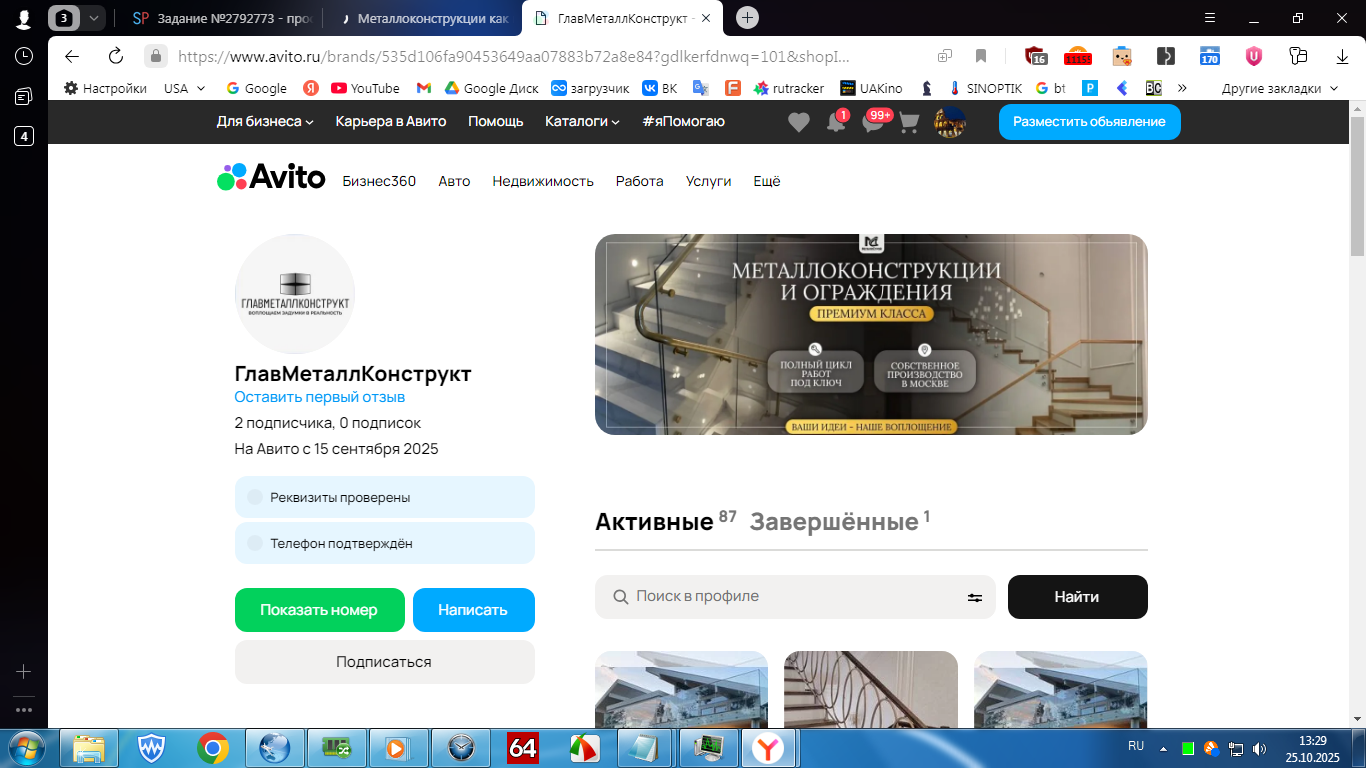Click the Показать номер button
Screen dimensions: 1366x768
click(320, 610)
